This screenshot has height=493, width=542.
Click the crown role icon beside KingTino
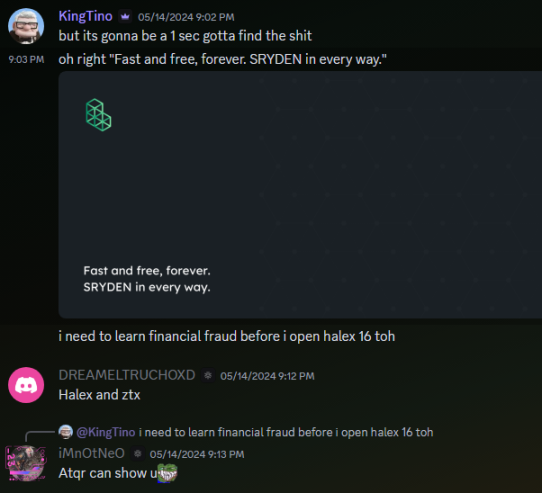point(125,16)
